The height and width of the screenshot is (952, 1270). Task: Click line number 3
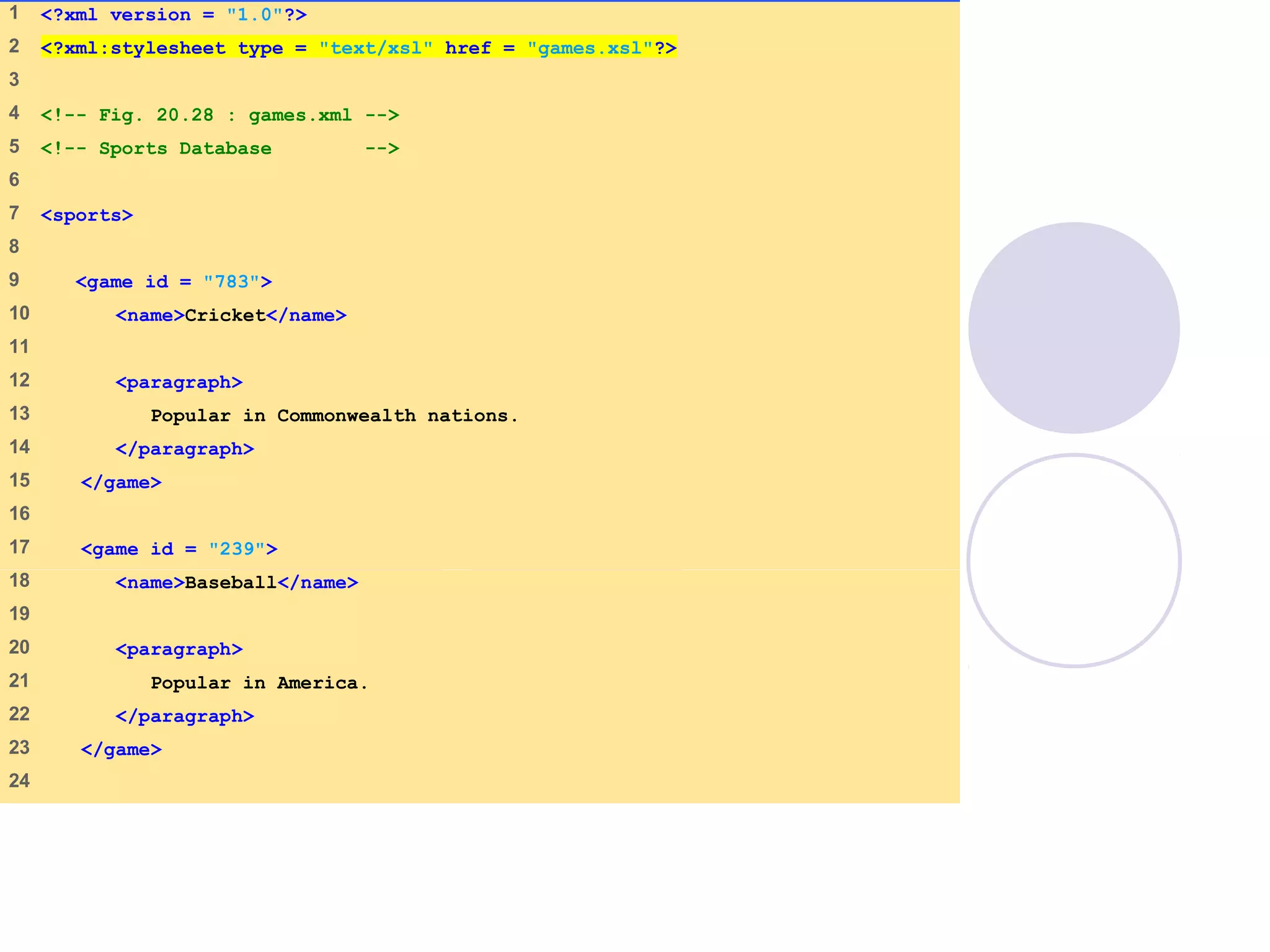tap(14, 79)
